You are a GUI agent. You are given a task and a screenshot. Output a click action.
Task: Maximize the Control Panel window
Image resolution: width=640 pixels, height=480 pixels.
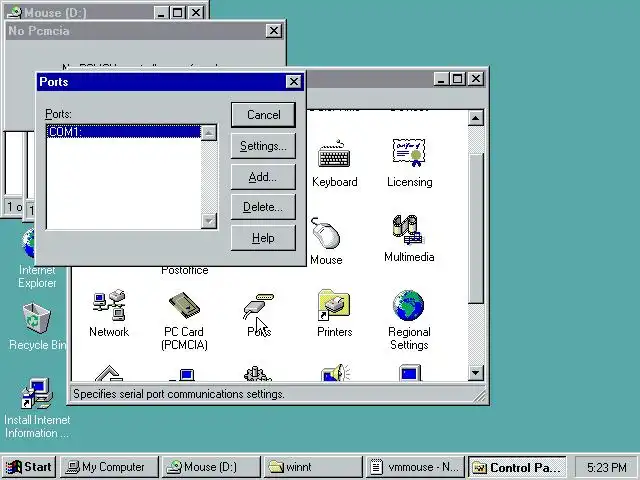click(458, 78)
